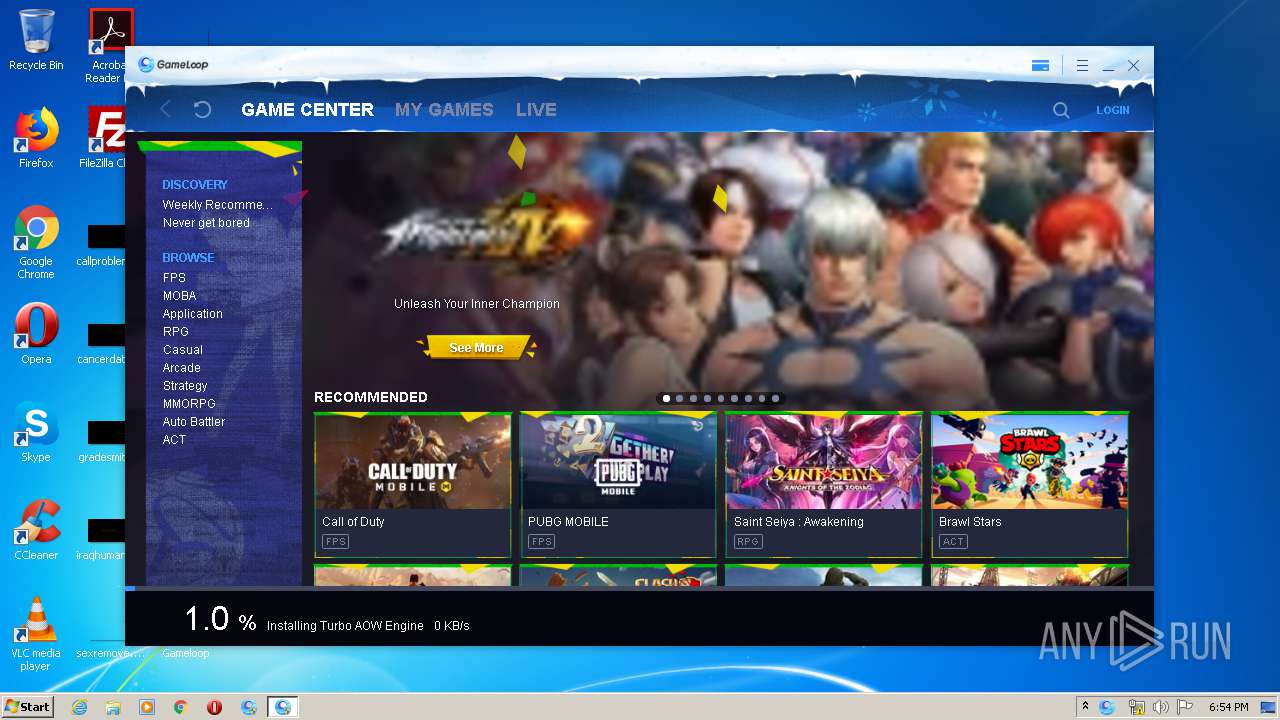Open the Brawl Stars game card
Image resolution: width=1280 pixels, height=720 pixels.
[1030, 485]
